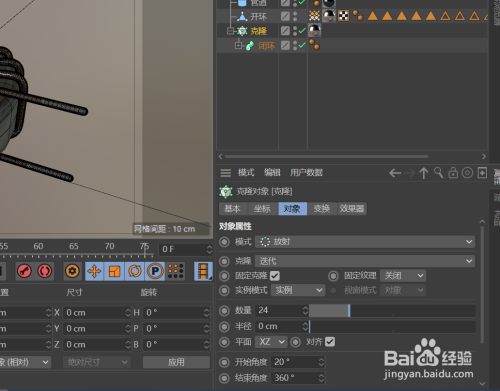Click the timeline marker at frame 75

point(145,249)
